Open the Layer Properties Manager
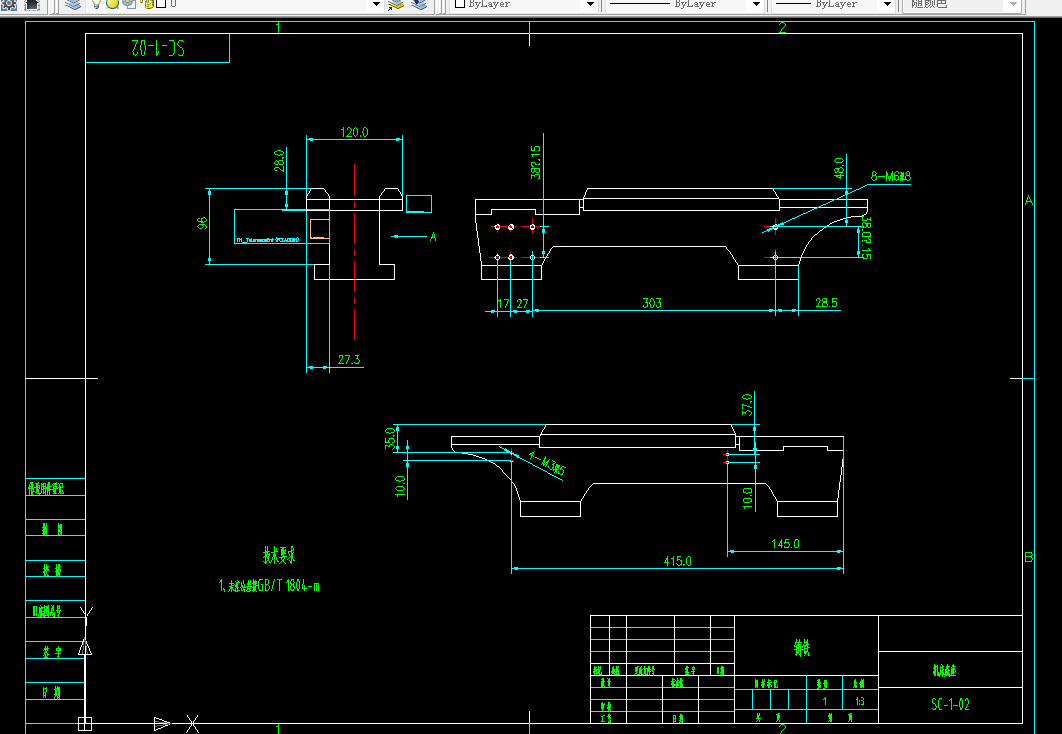Screen dimensions: 1062x734 (x=73, y=4)
